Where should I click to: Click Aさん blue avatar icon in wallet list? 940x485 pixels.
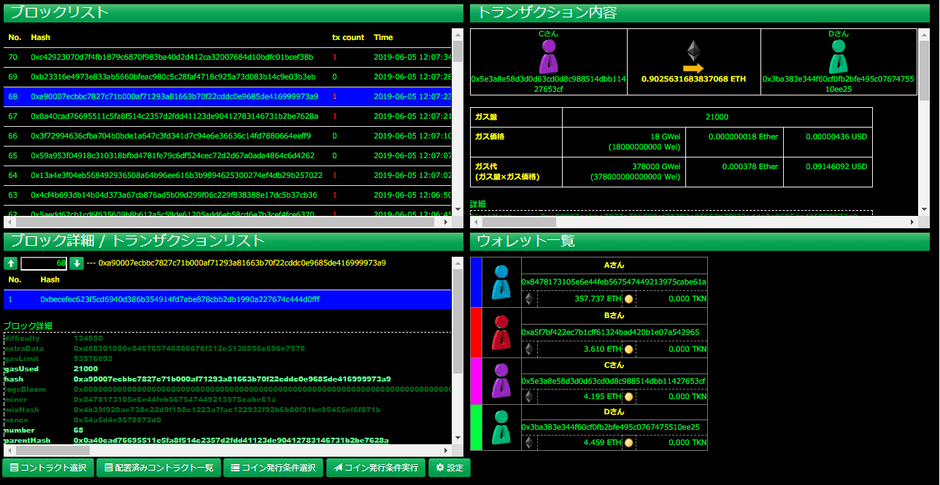click(501, 282)
